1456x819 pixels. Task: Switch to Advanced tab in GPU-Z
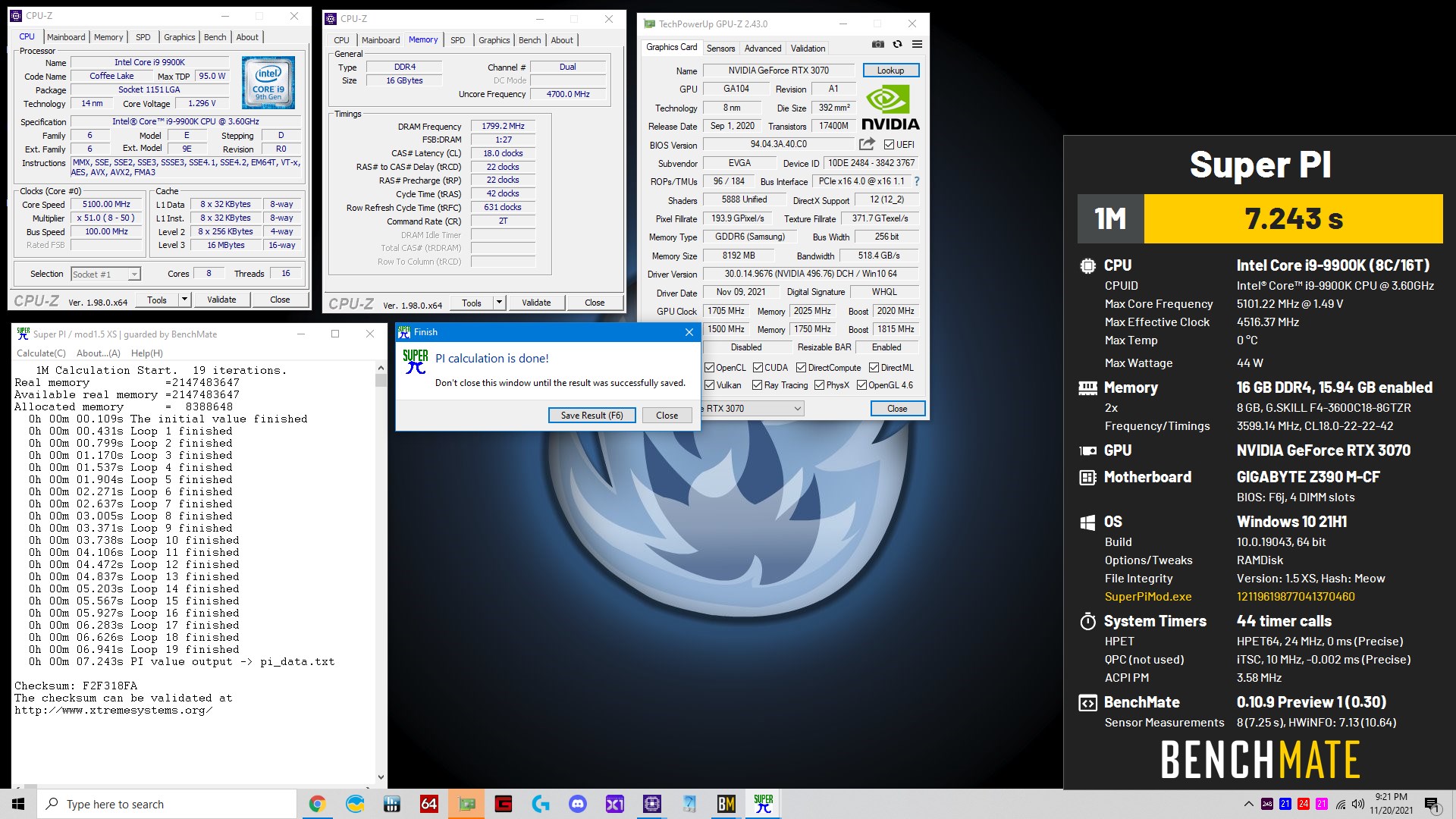pos(762,49)
